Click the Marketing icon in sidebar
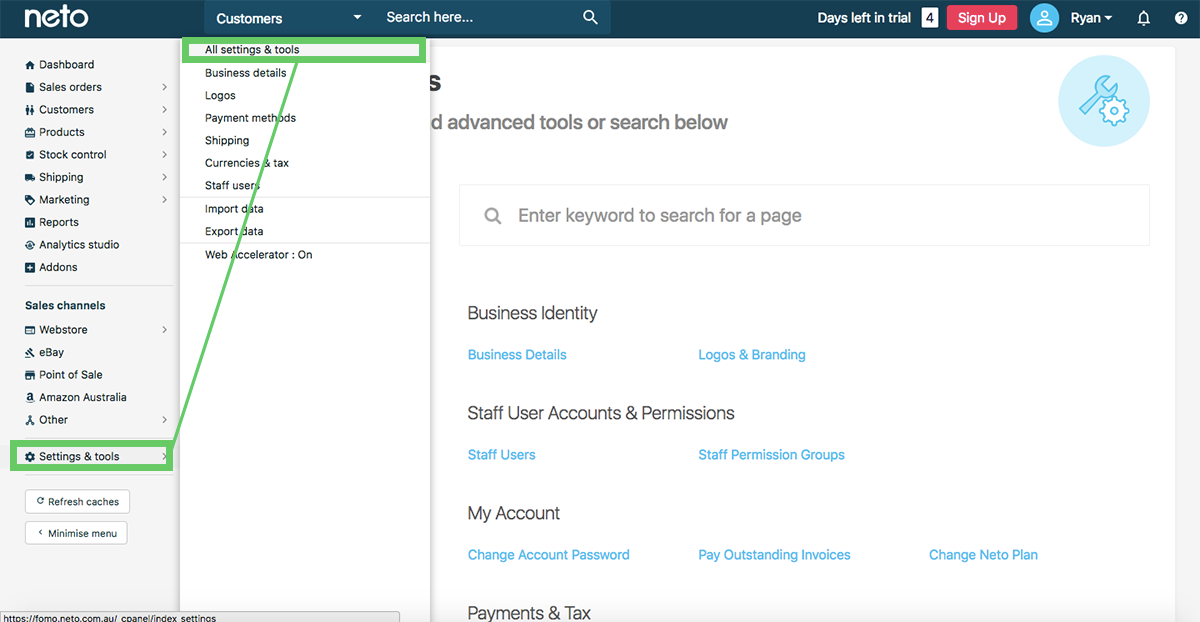The image size is (1200, 622). click(30, 200)
